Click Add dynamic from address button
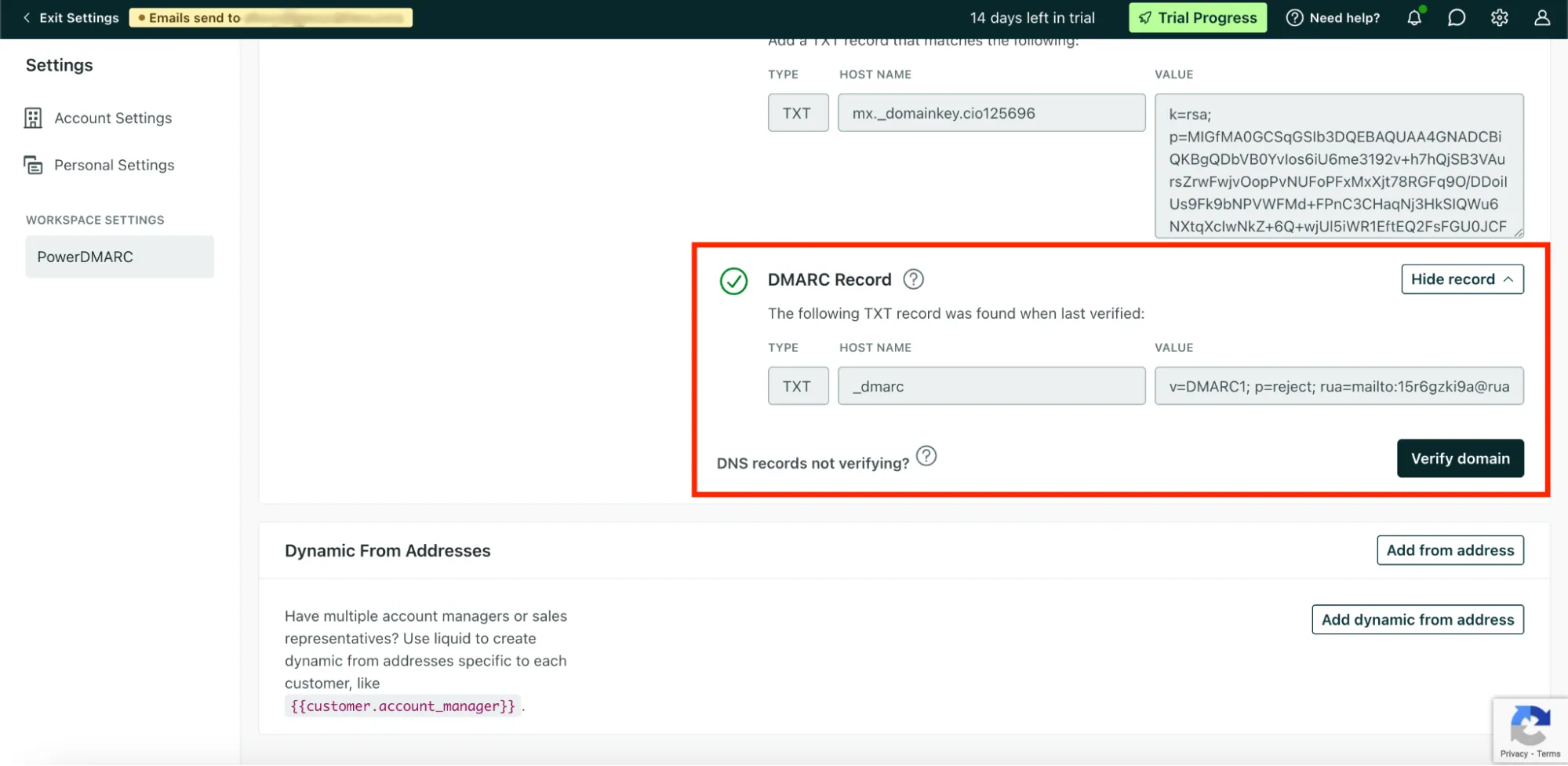This screenshot has width=1568, height=766. (1417, 619)
